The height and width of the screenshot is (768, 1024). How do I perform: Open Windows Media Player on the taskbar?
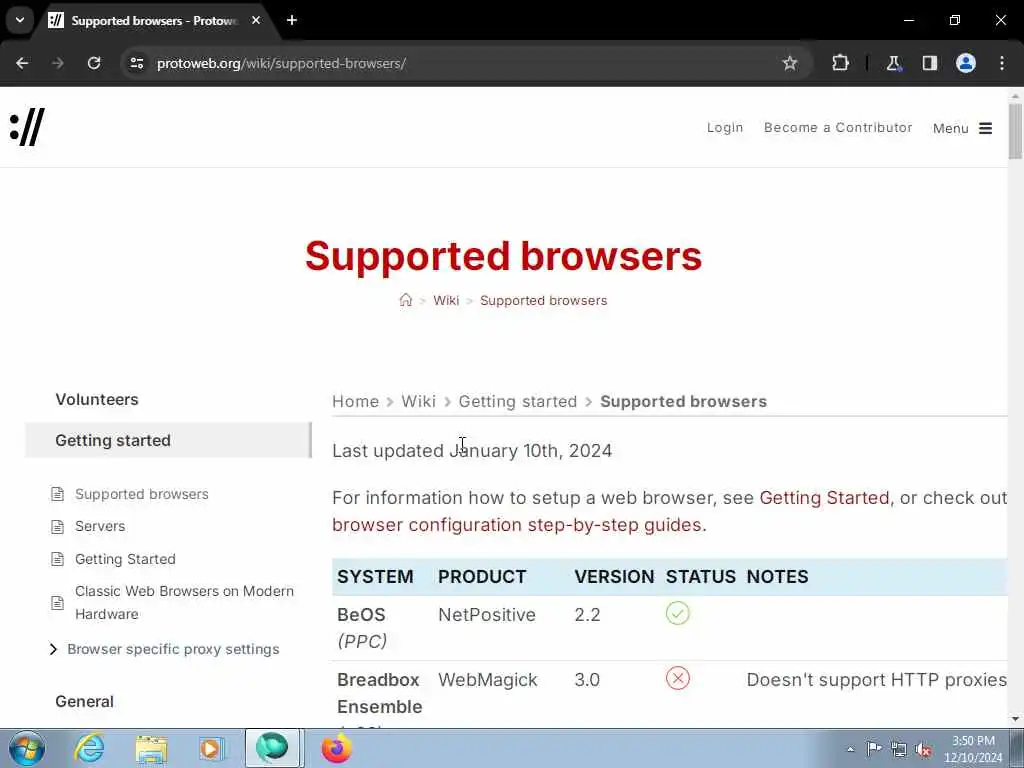pyautogui.click(x=211, y=748)
